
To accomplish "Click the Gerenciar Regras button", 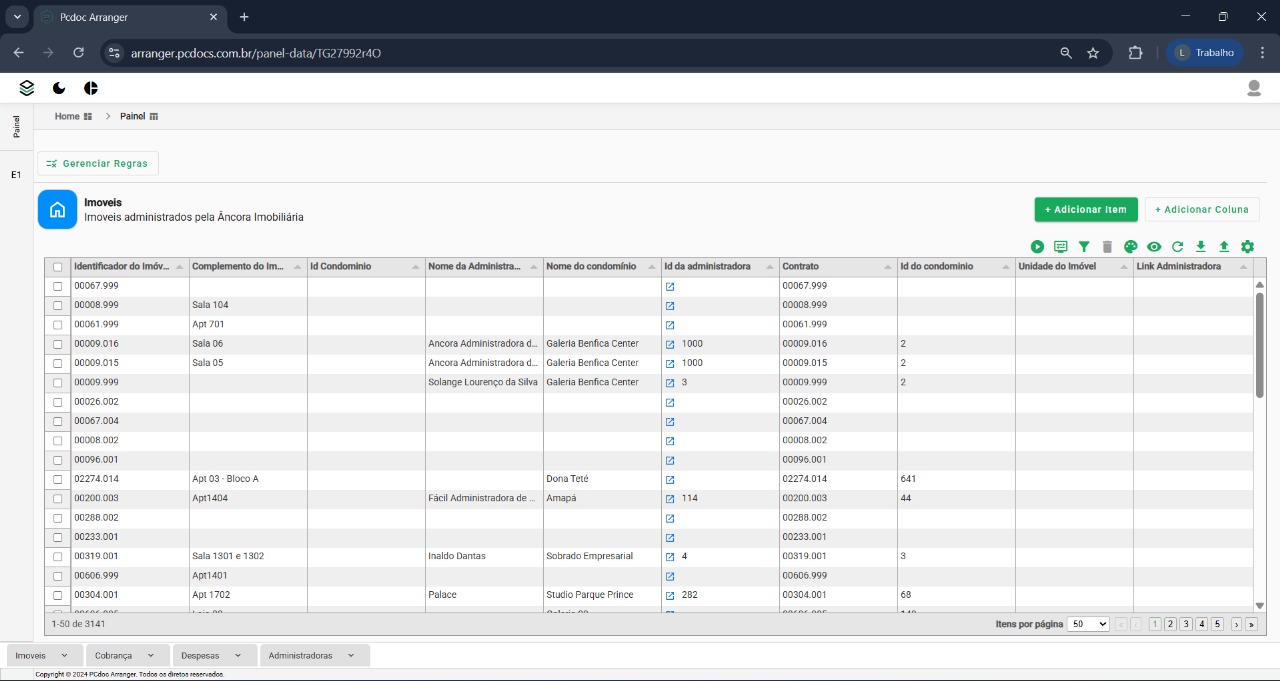I will click(97, 163).
